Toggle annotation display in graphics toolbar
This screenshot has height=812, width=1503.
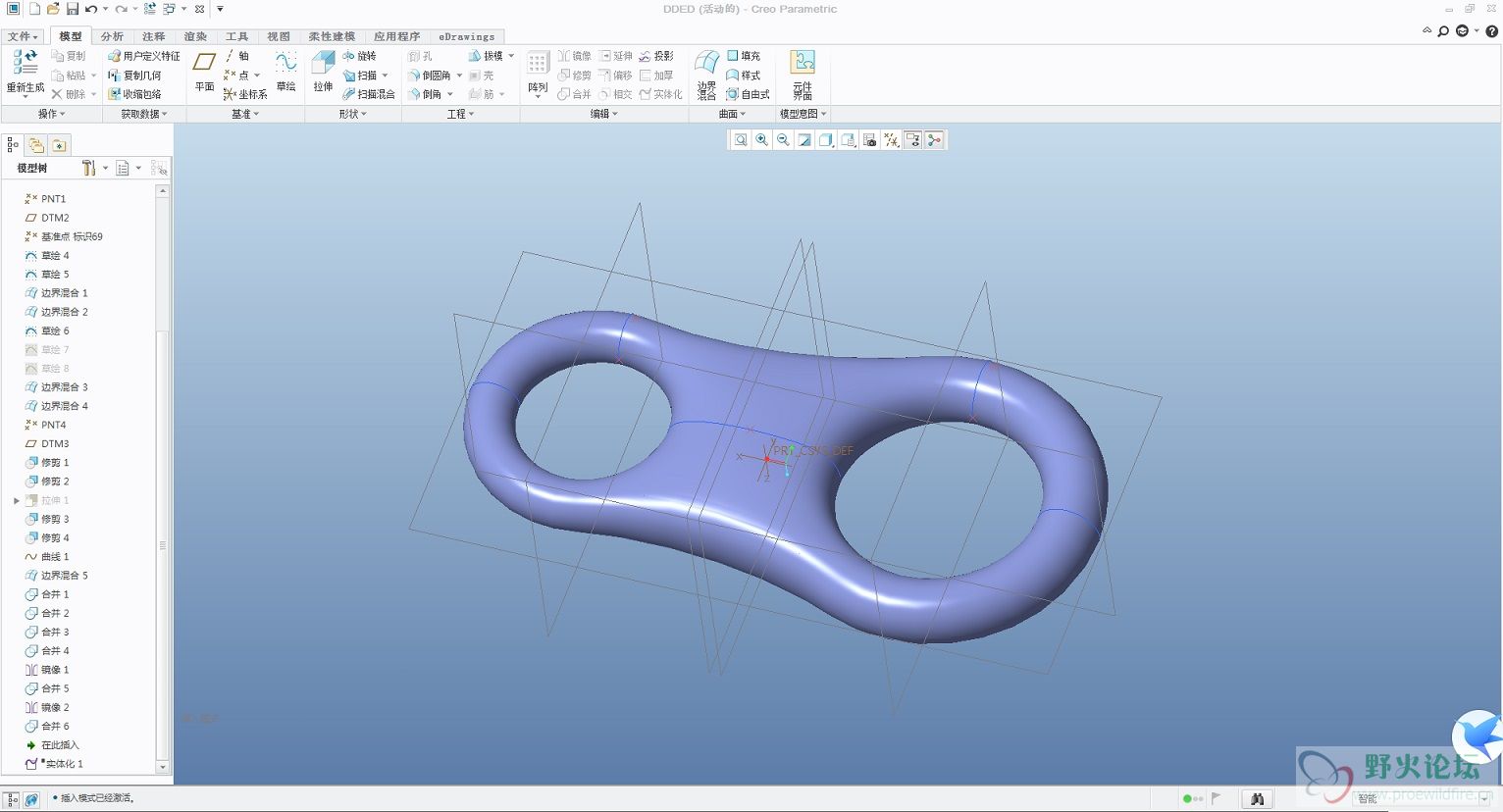(x=912, y=140)
